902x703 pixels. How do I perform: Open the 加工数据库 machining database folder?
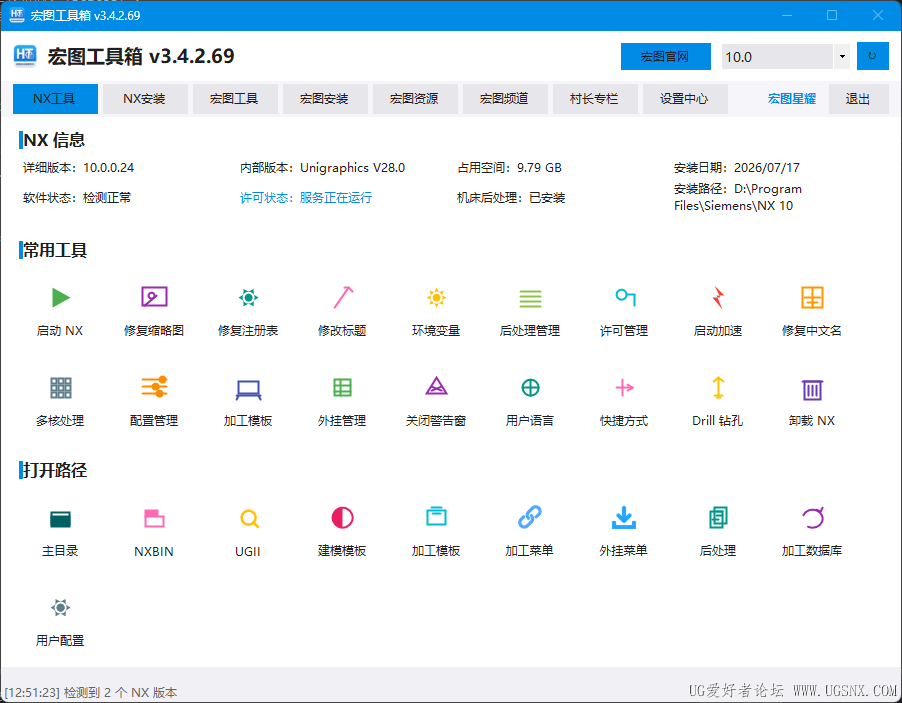coord(813,518)
